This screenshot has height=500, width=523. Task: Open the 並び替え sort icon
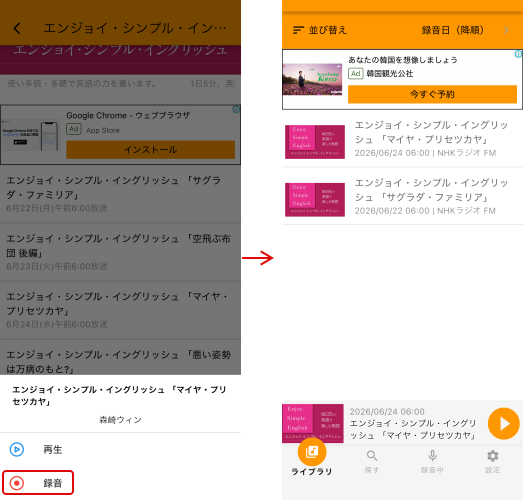pos(298,30)
